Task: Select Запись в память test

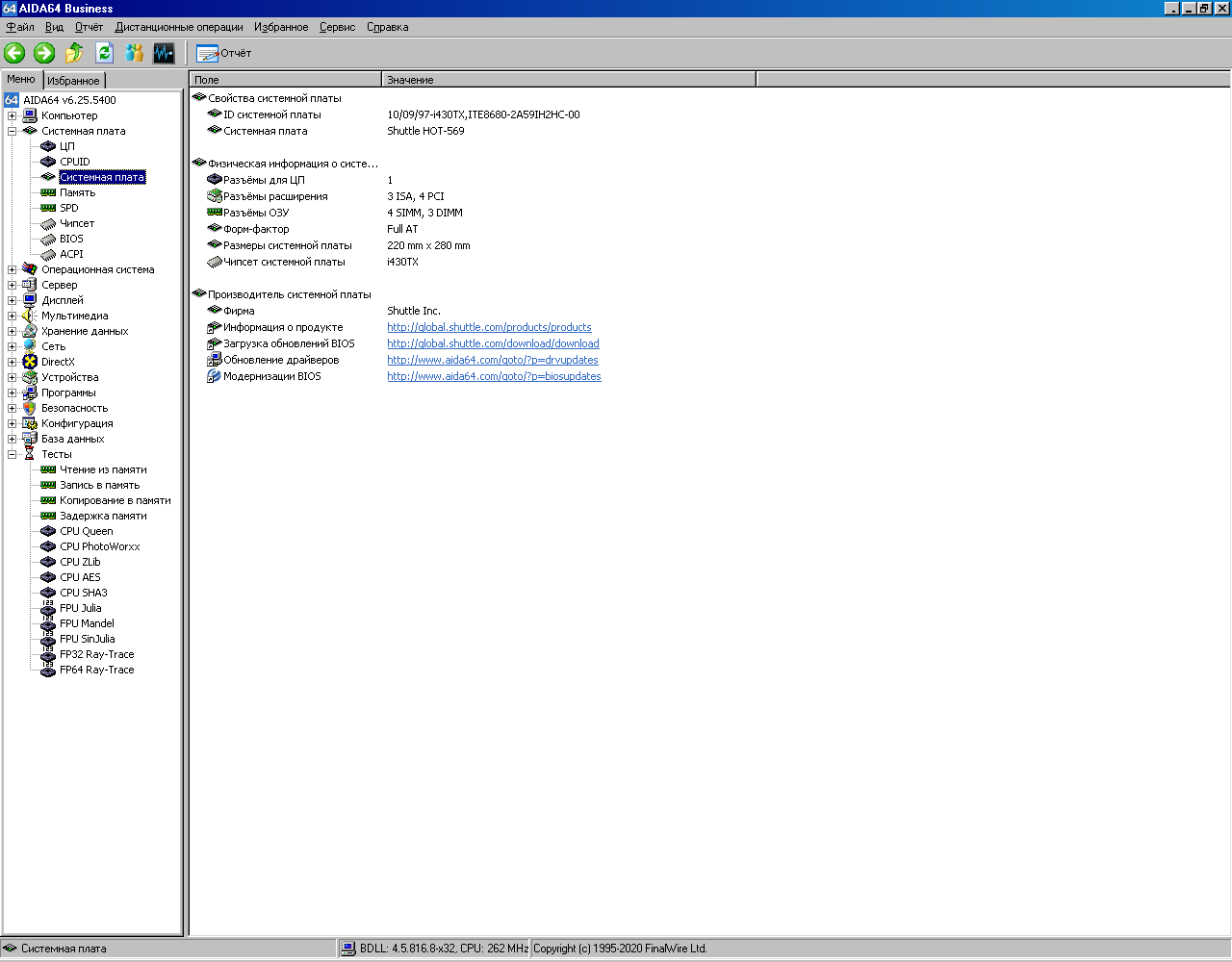Action: (99, 485)
